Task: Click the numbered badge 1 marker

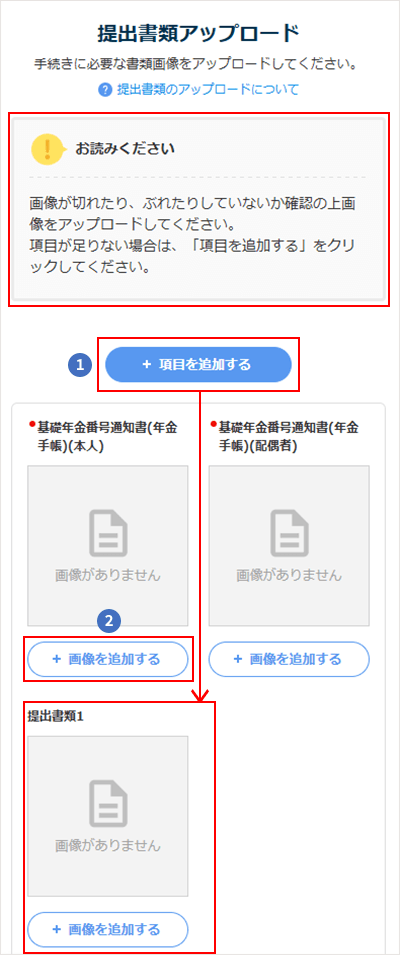Action: (80, 365)
